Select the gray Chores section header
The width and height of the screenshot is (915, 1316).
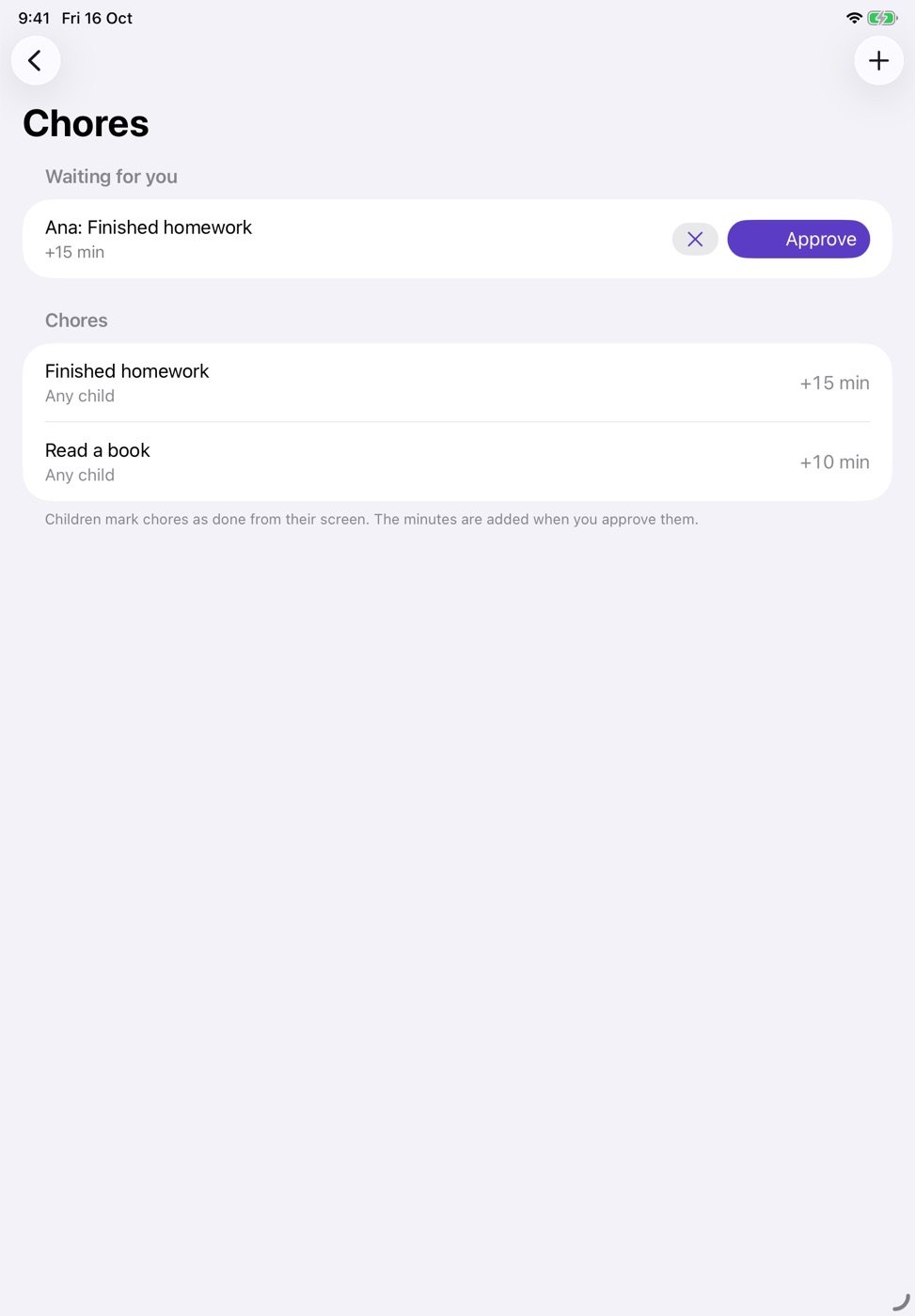[76, 321]
